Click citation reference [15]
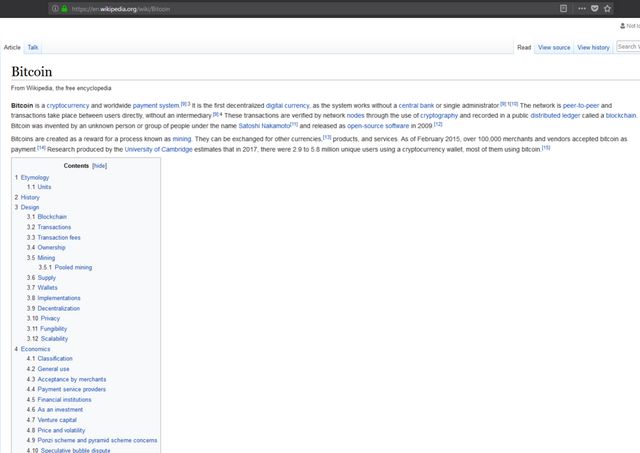The width and height of the screenshot is (640, 453). (x=546, y=148)
